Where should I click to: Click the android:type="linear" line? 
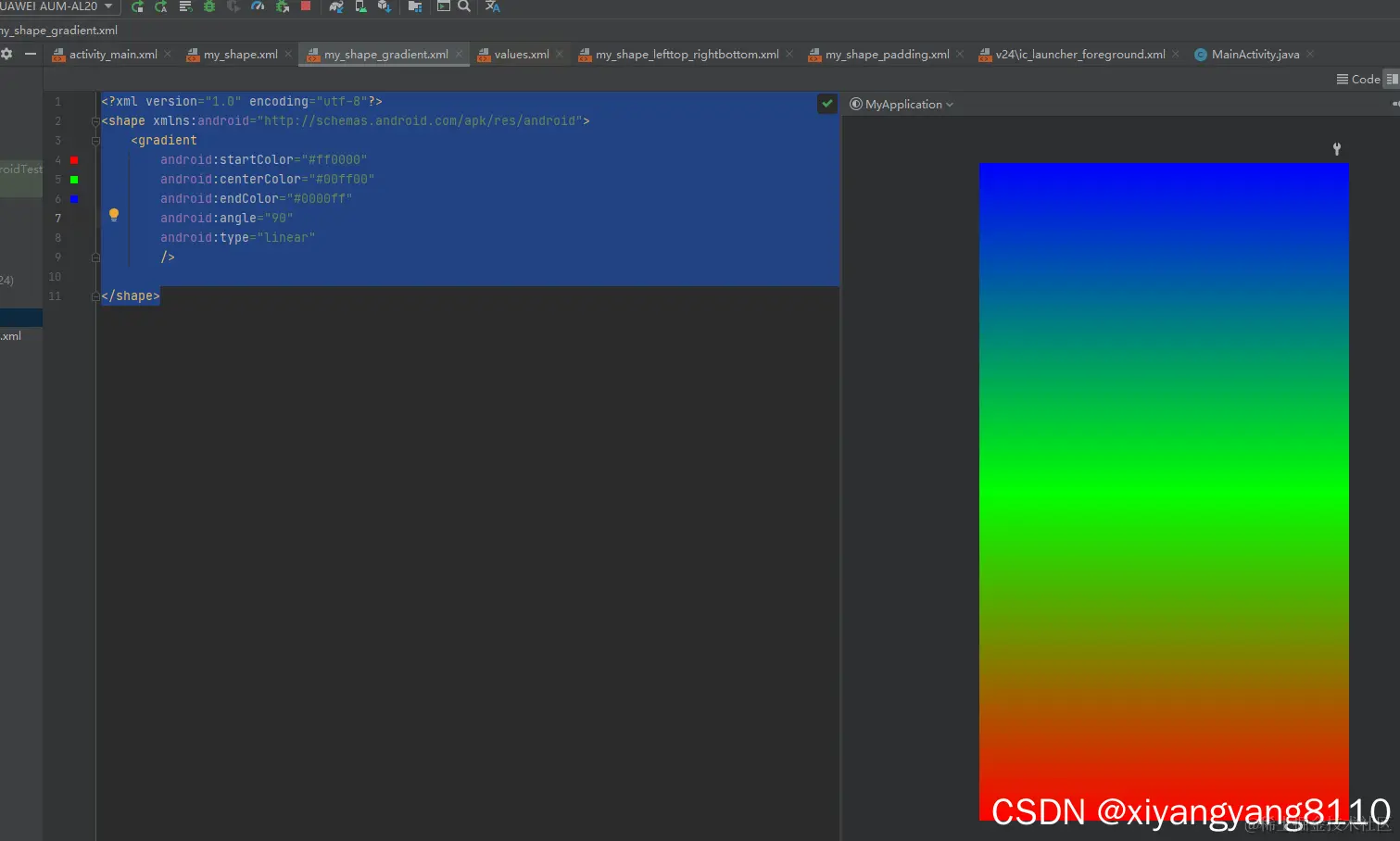click(238, 238)
